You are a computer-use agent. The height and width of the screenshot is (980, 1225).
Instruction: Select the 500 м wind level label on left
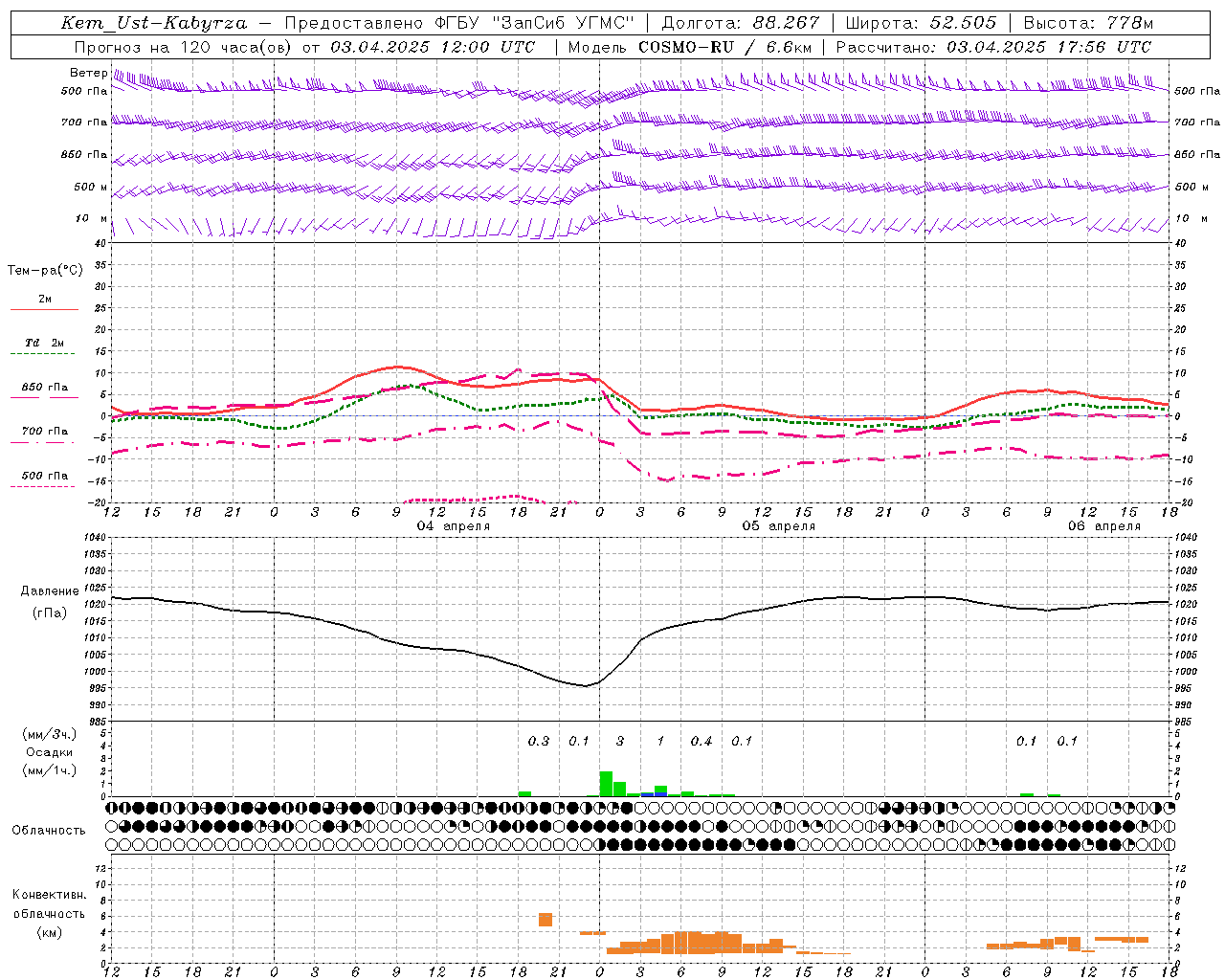(x=91, y=187)
